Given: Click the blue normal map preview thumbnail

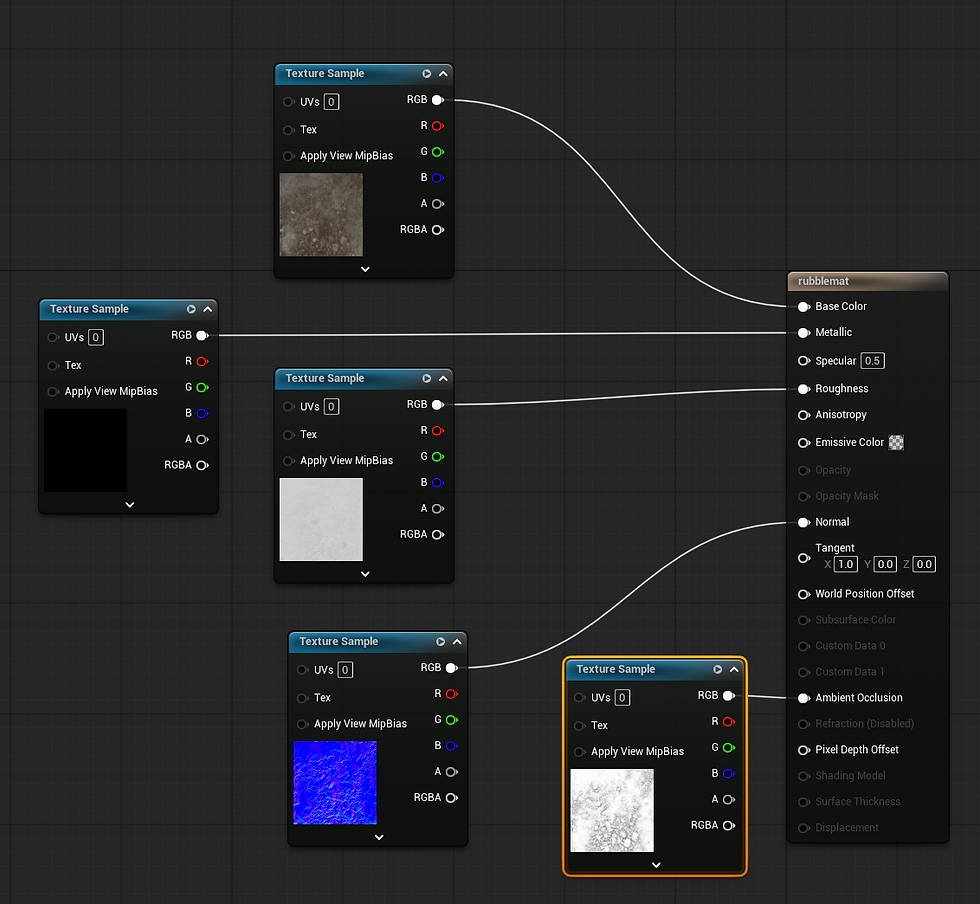Looking at the screenshot, I should pyautogui.click(x=335, y=783).
